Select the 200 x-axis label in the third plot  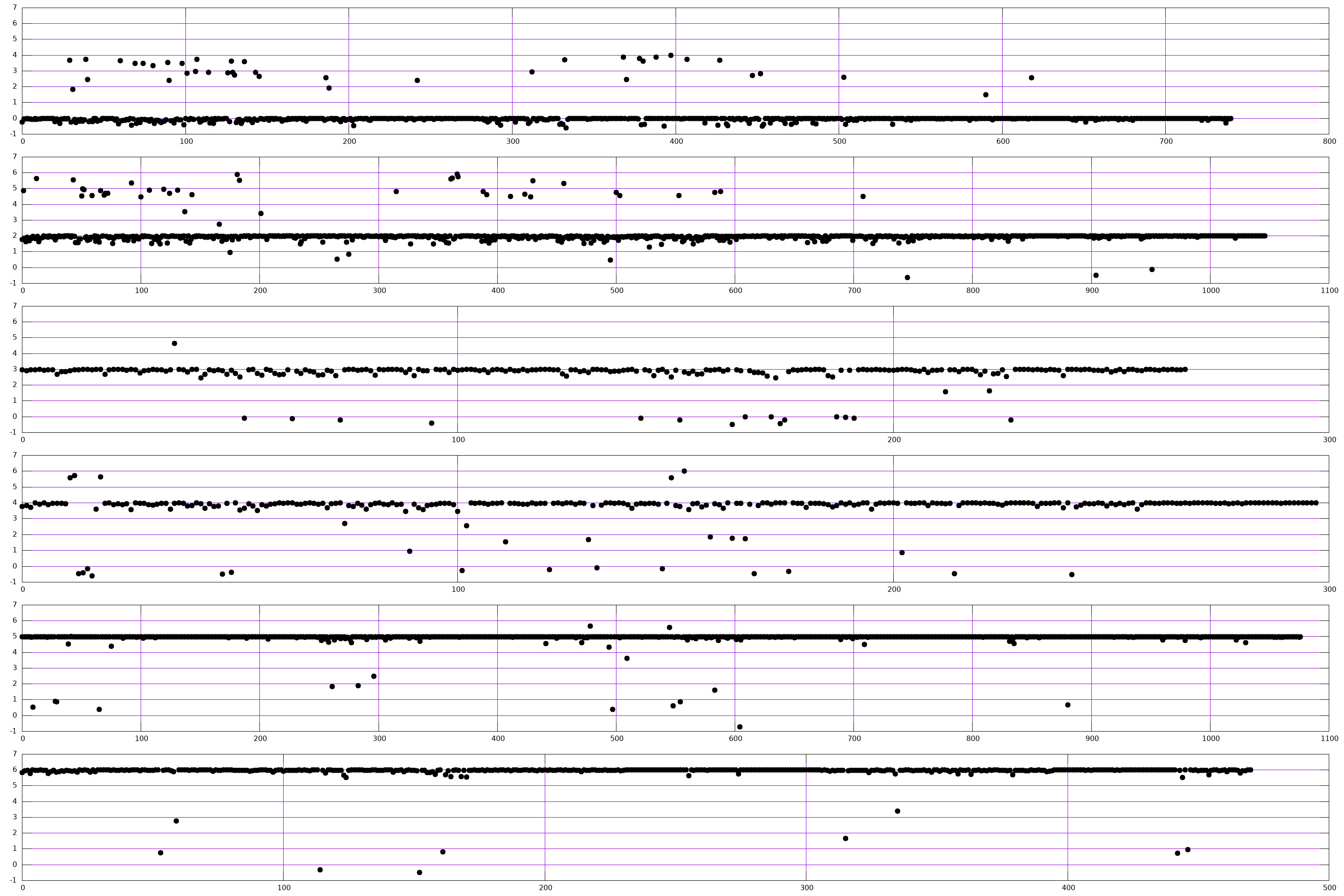894,439
